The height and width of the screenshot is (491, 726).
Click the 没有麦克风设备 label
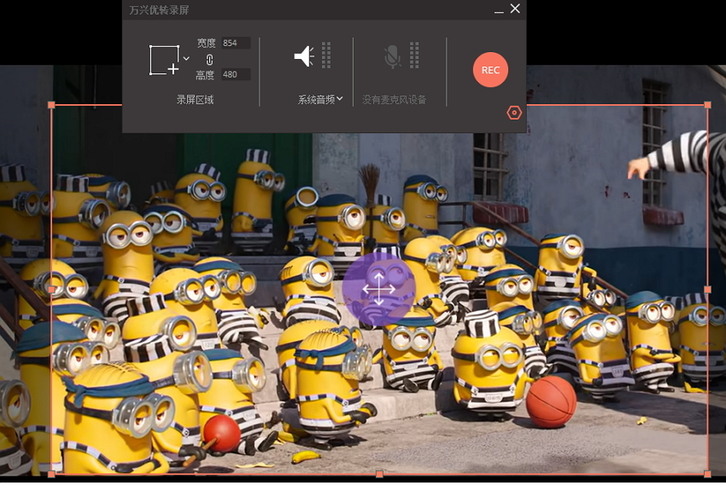point(394,100)
